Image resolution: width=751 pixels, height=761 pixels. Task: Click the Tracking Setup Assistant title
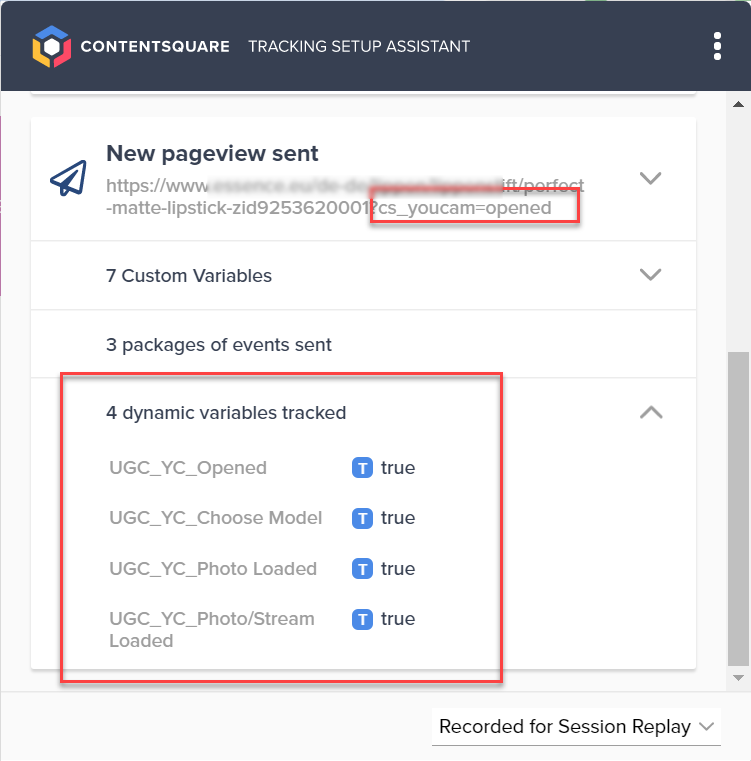coord(359,47)
